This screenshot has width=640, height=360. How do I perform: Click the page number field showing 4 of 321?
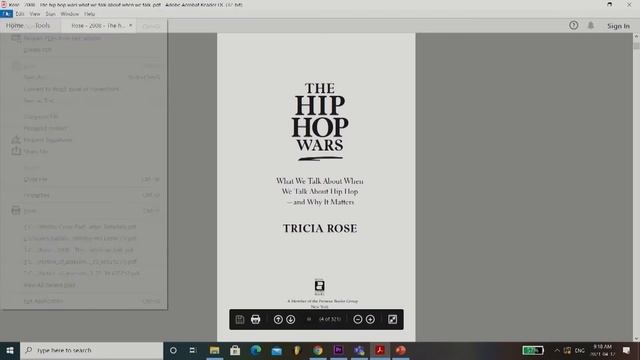pos(330,319)
